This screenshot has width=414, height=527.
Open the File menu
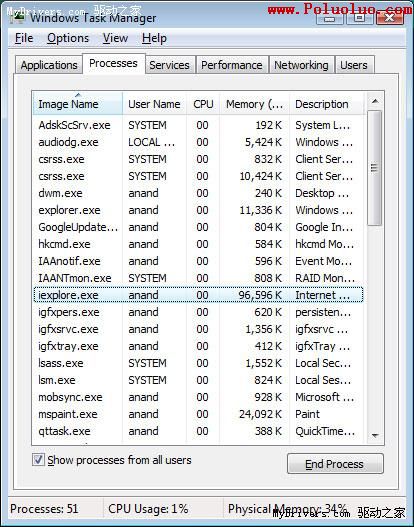point(24,38)
